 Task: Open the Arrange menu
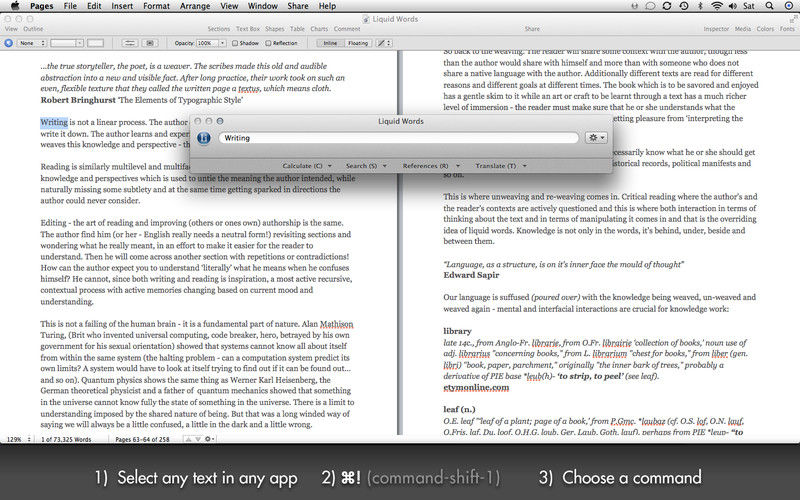(x=195, y=6)
